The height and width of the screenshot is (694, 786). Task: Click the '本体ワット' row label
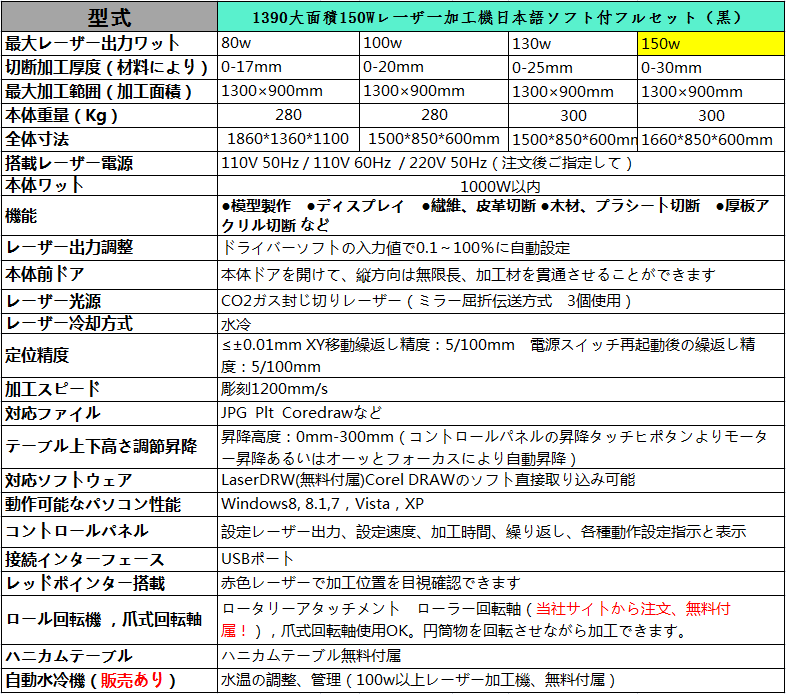109,186
